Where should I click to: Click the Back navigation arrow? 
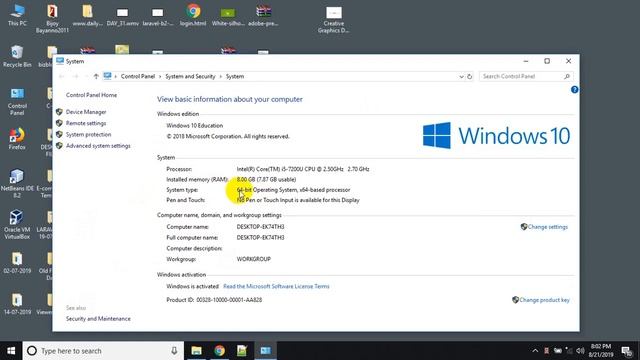62,76
